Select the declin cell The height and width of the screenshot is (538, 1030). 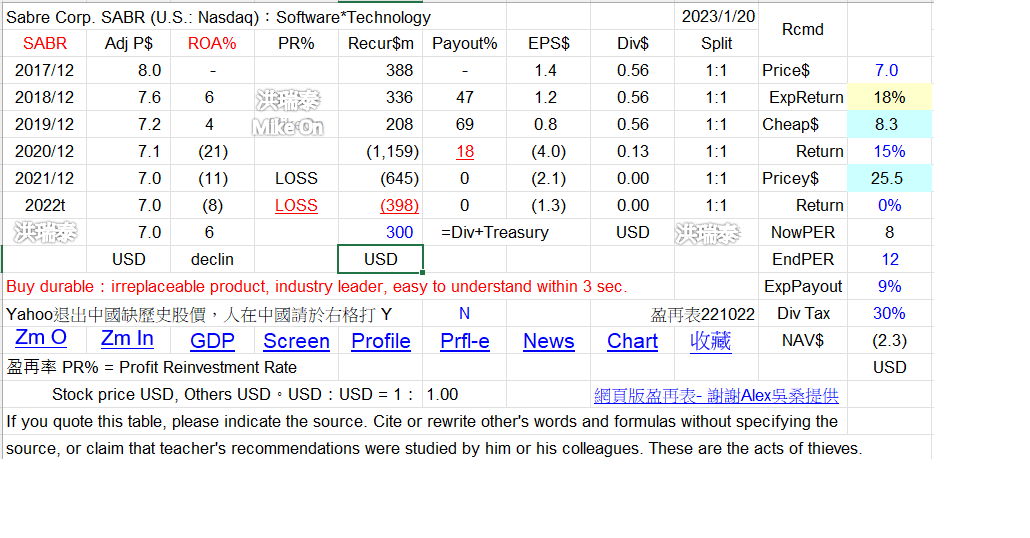tap(212, 259)
